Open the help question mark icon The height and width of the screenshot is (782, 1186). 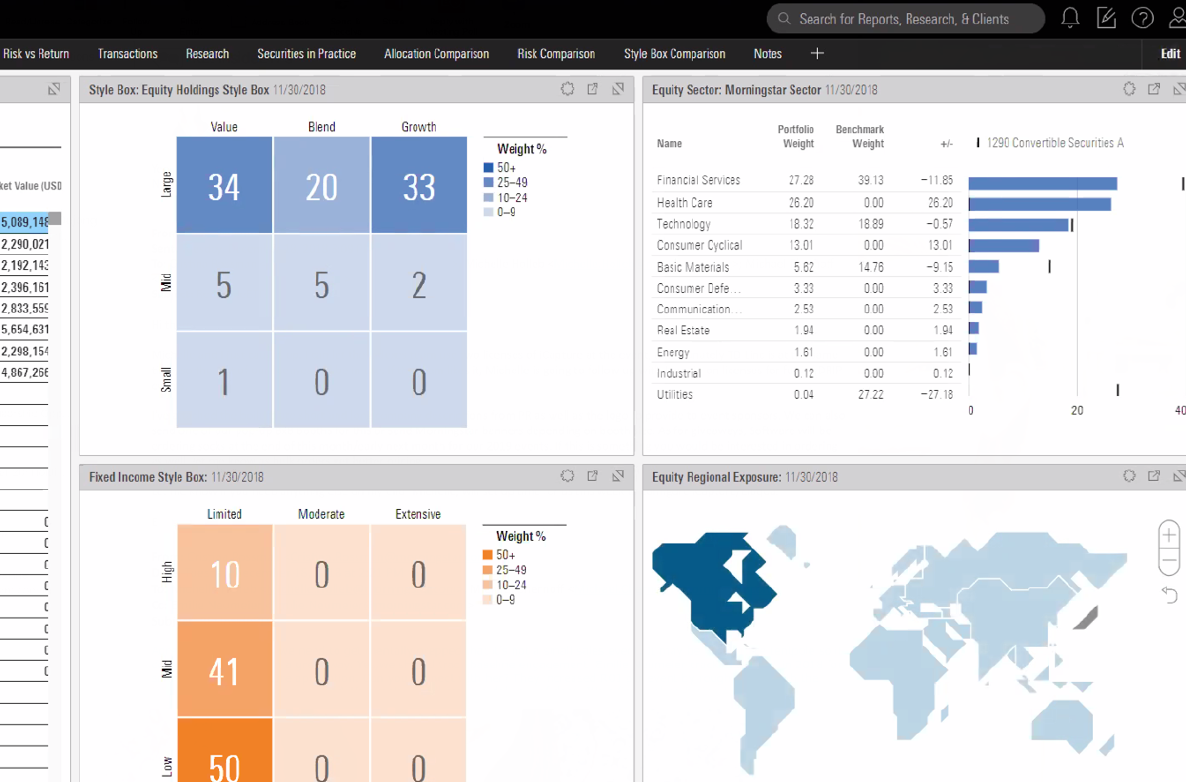tap(1142, 18)
